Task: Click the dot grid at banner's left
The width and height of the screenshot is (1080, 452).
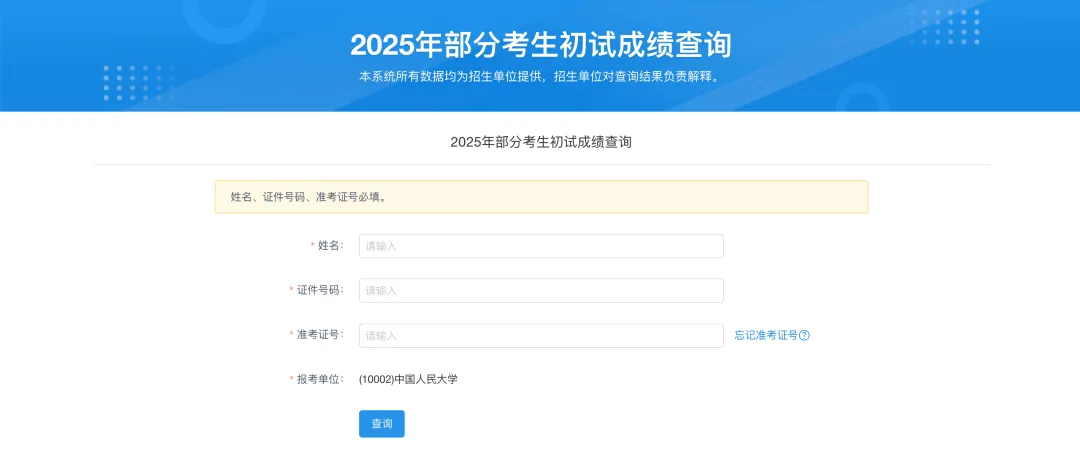Action: click(137, 82)
